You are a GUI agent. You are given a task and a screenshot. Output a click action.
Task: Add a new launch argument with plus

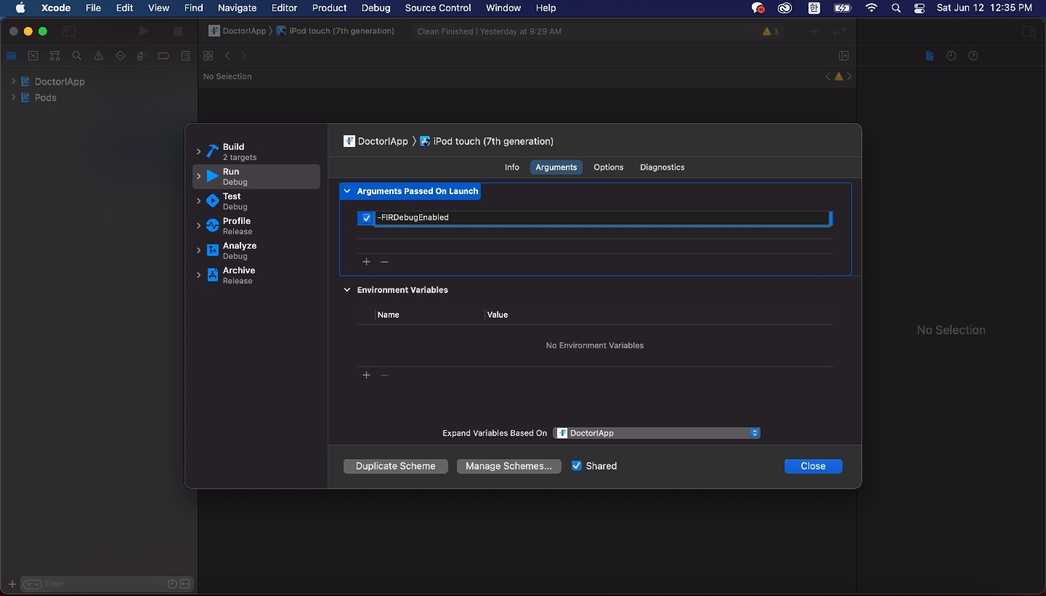click(366, 262)
